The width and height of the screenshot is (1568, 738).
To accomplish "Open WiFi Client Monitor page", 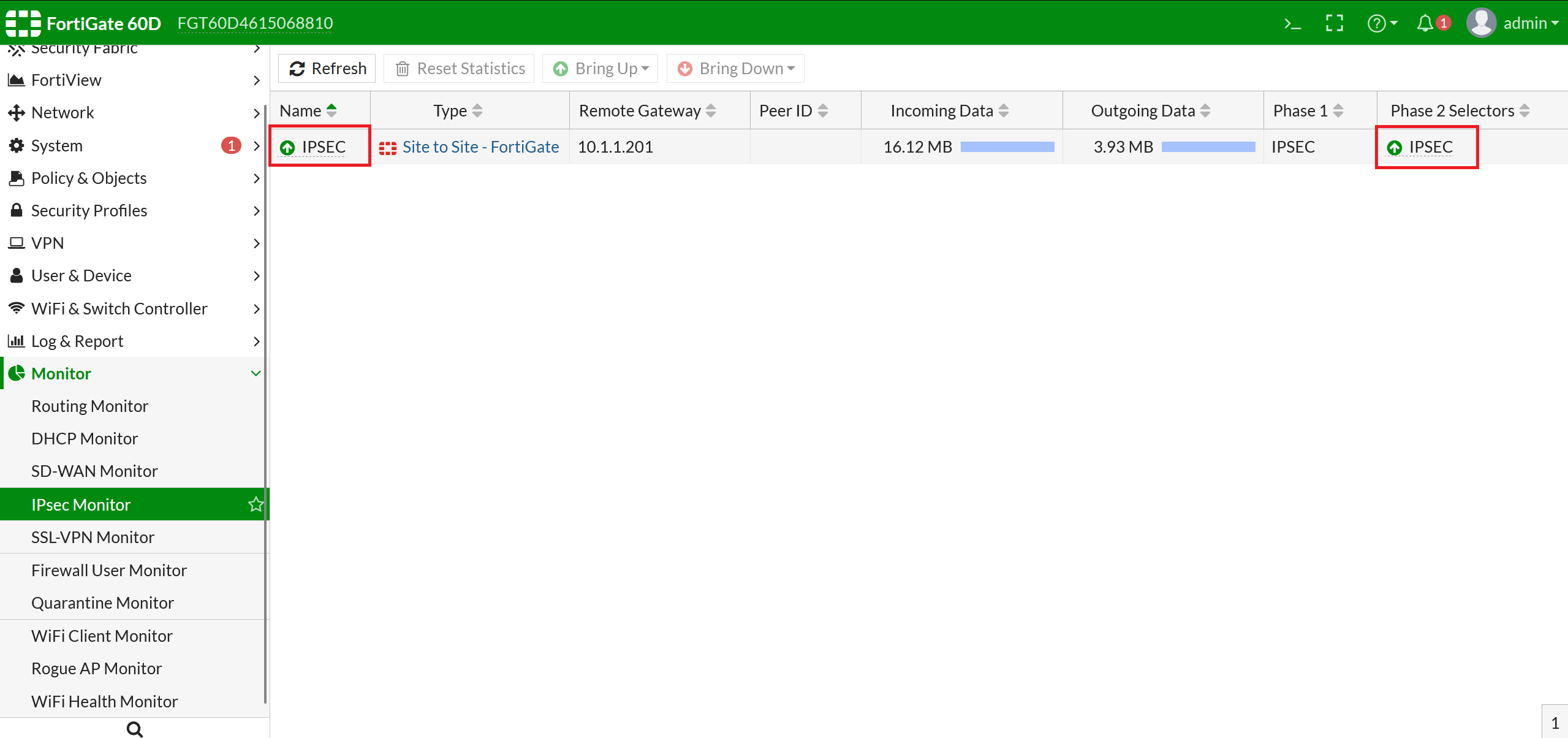I will [102, 636].
